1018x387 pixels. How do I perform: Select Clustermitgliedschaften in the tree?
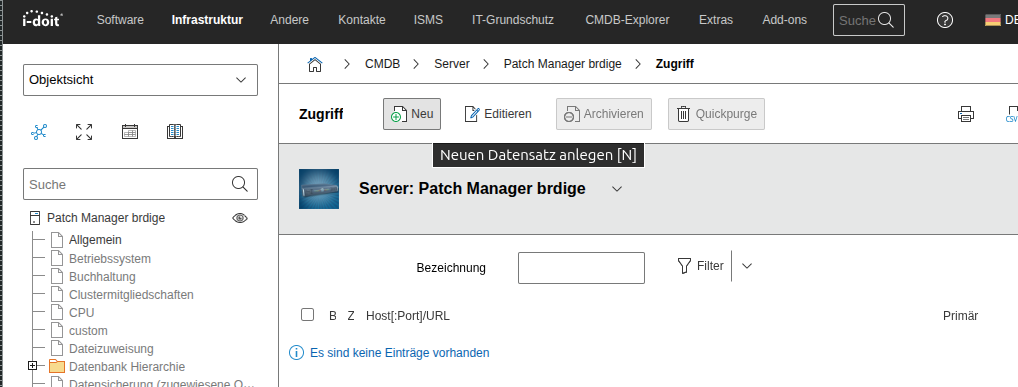pos(131,295)
